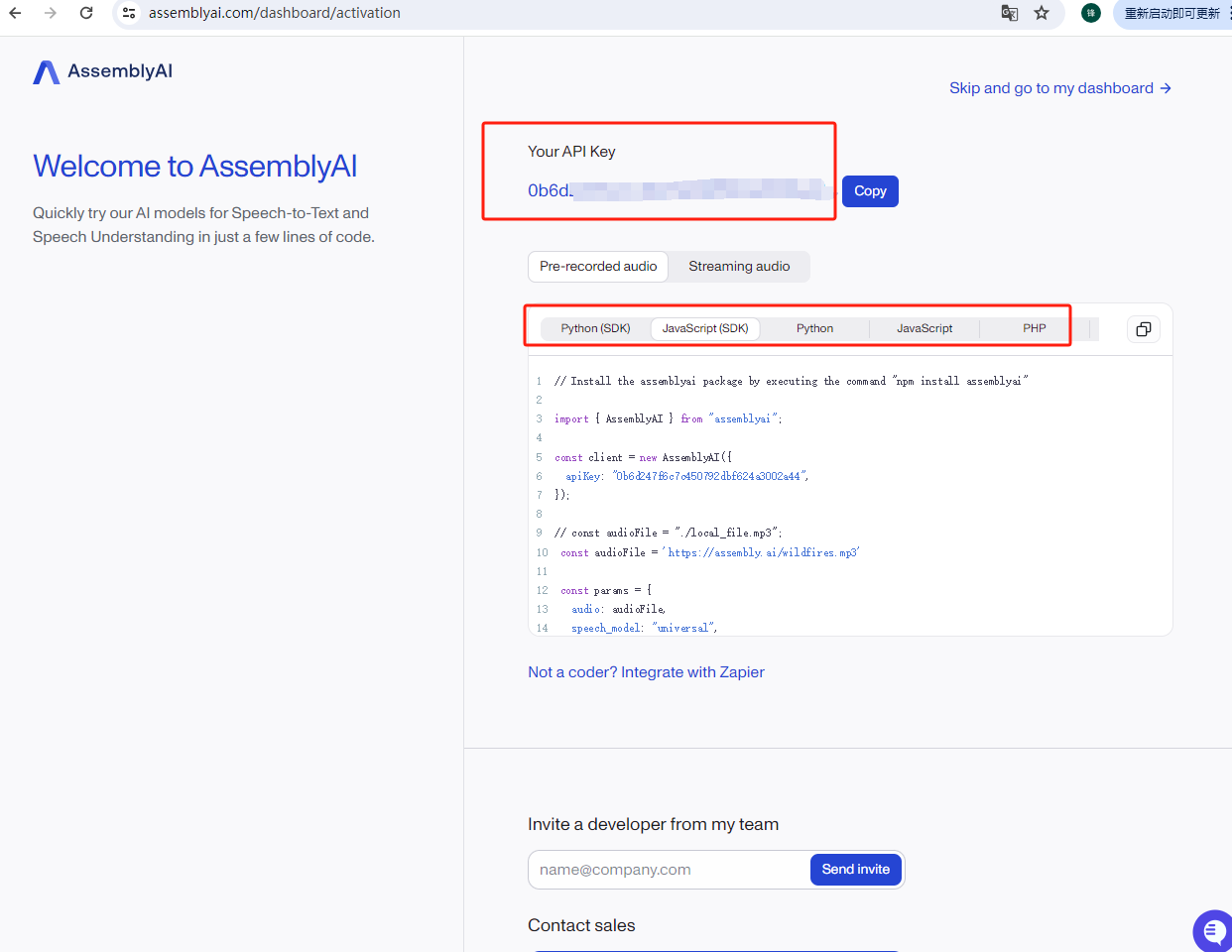Click the browser back arrow
The width and height of the screenshot is (1232, 952).
(x=15, y=13)
